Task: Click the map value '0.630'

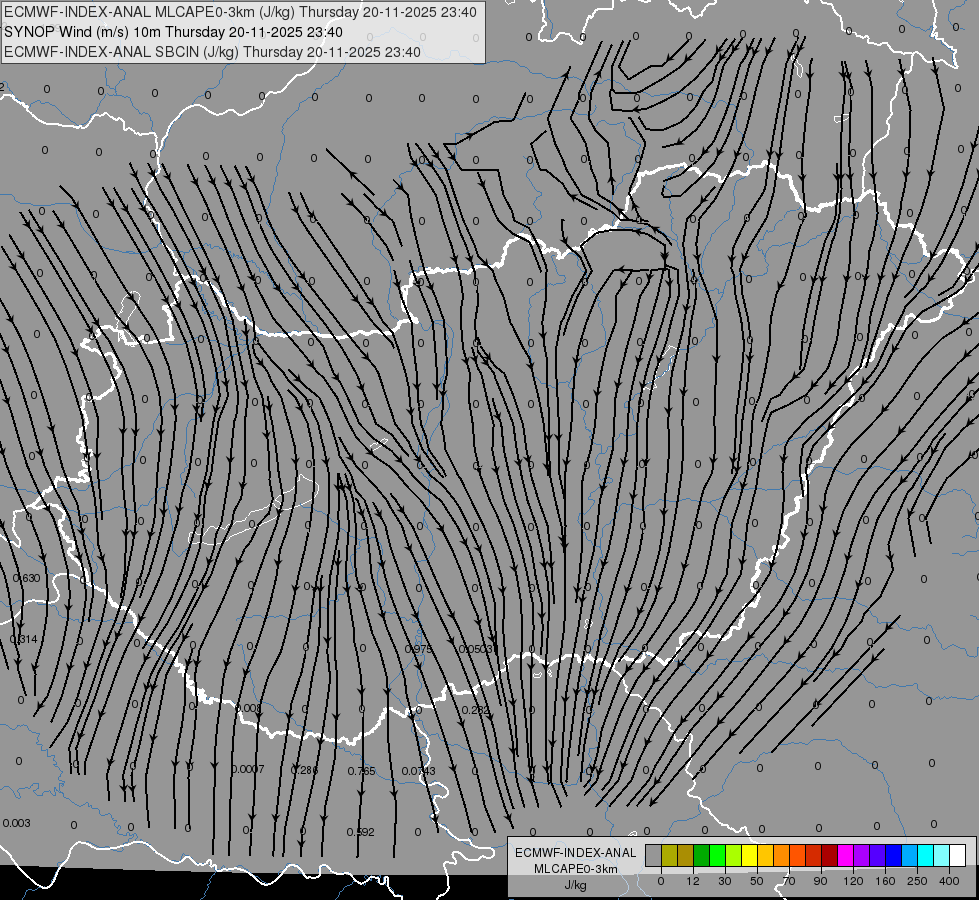Action: tap(26, 578)
